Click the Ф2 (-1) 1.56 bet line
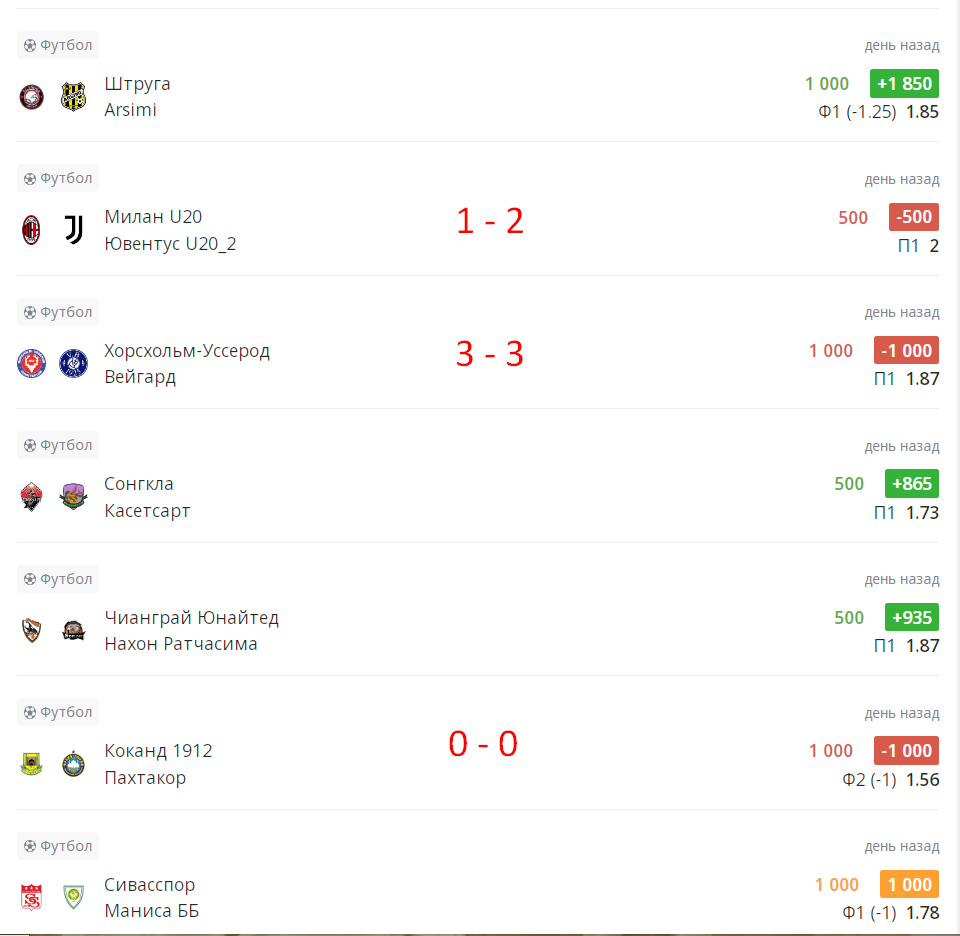The width and height of the screenshot is (960, 936). click(x=890, y=779)
